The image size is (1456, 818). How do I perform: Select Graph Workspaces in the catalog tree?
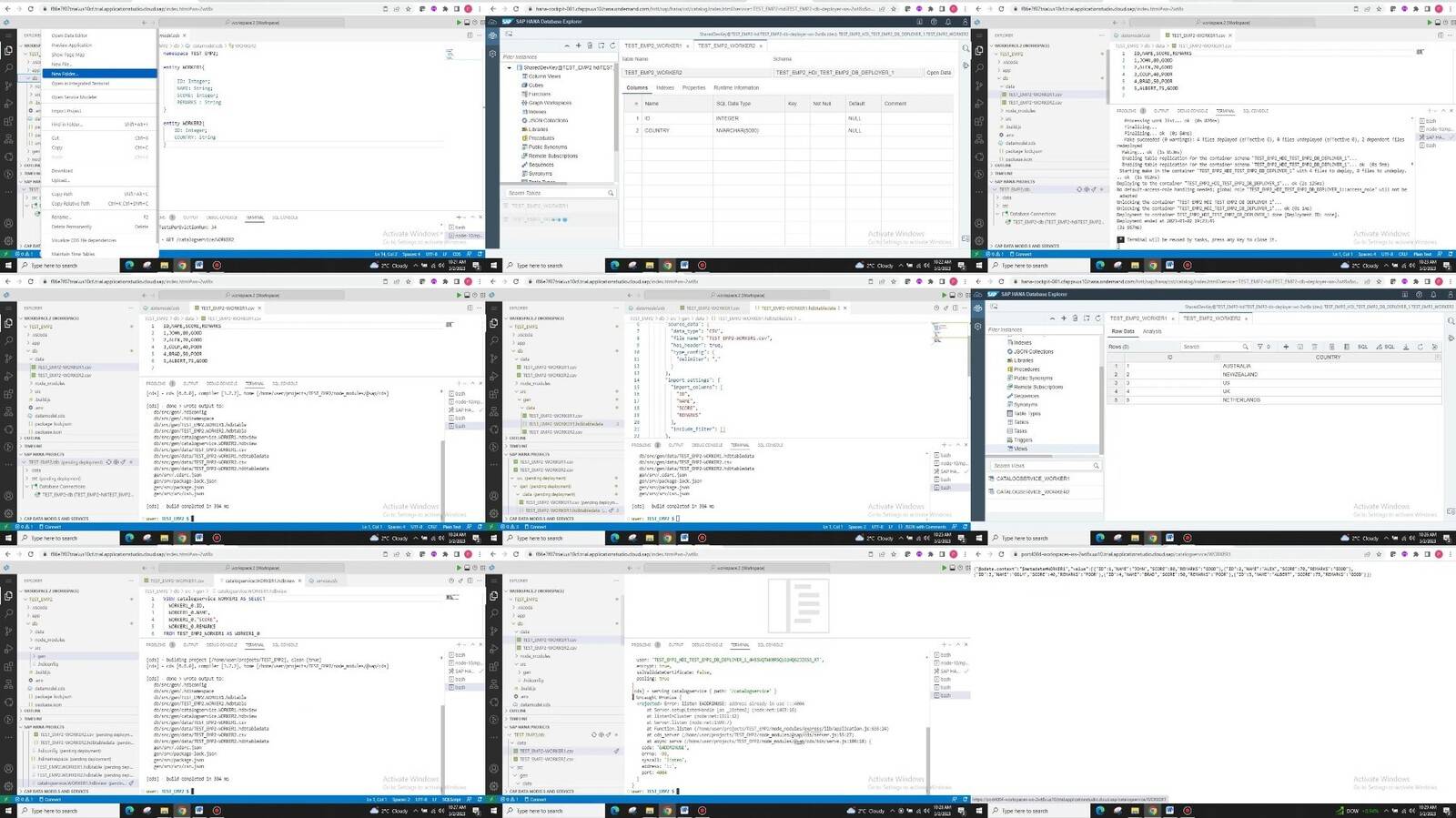550,103
